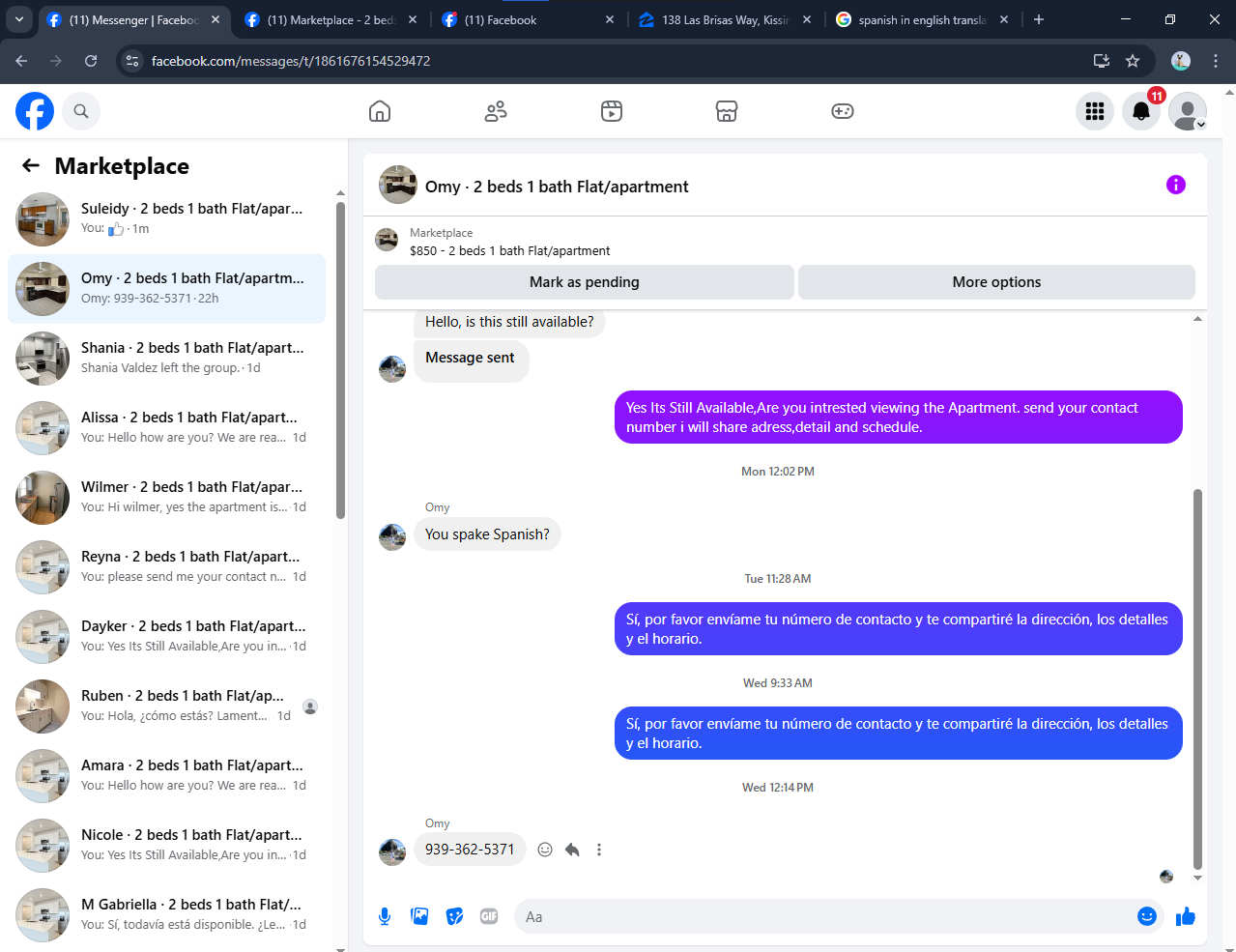Close the 138 Las Brisas Way tab
Image resolution: width=1236 pixels, height=952 pixels.
click(x=807, y=19)
